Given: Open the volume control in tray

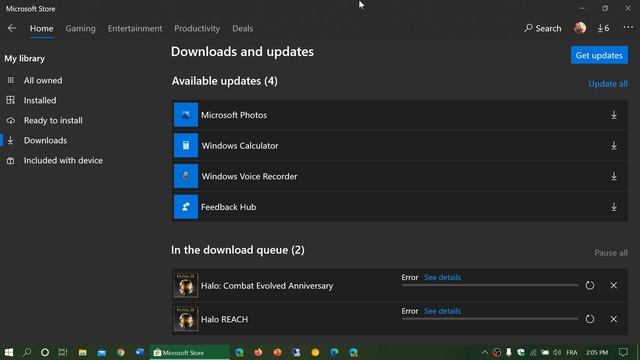Looking at the screenshot, I should 557,352.
